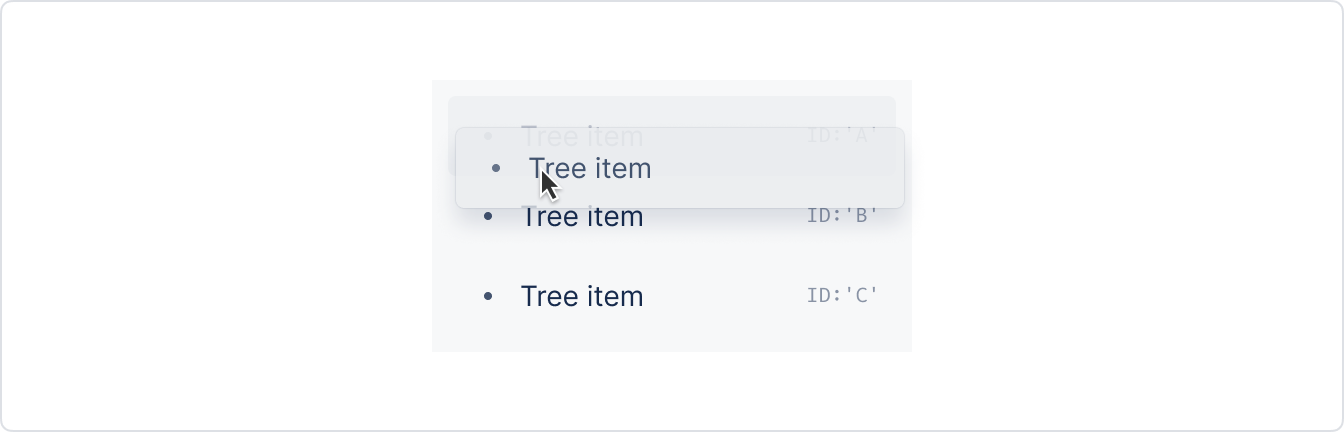Click the faded 'Tree item' text in row A

point(582,134)
